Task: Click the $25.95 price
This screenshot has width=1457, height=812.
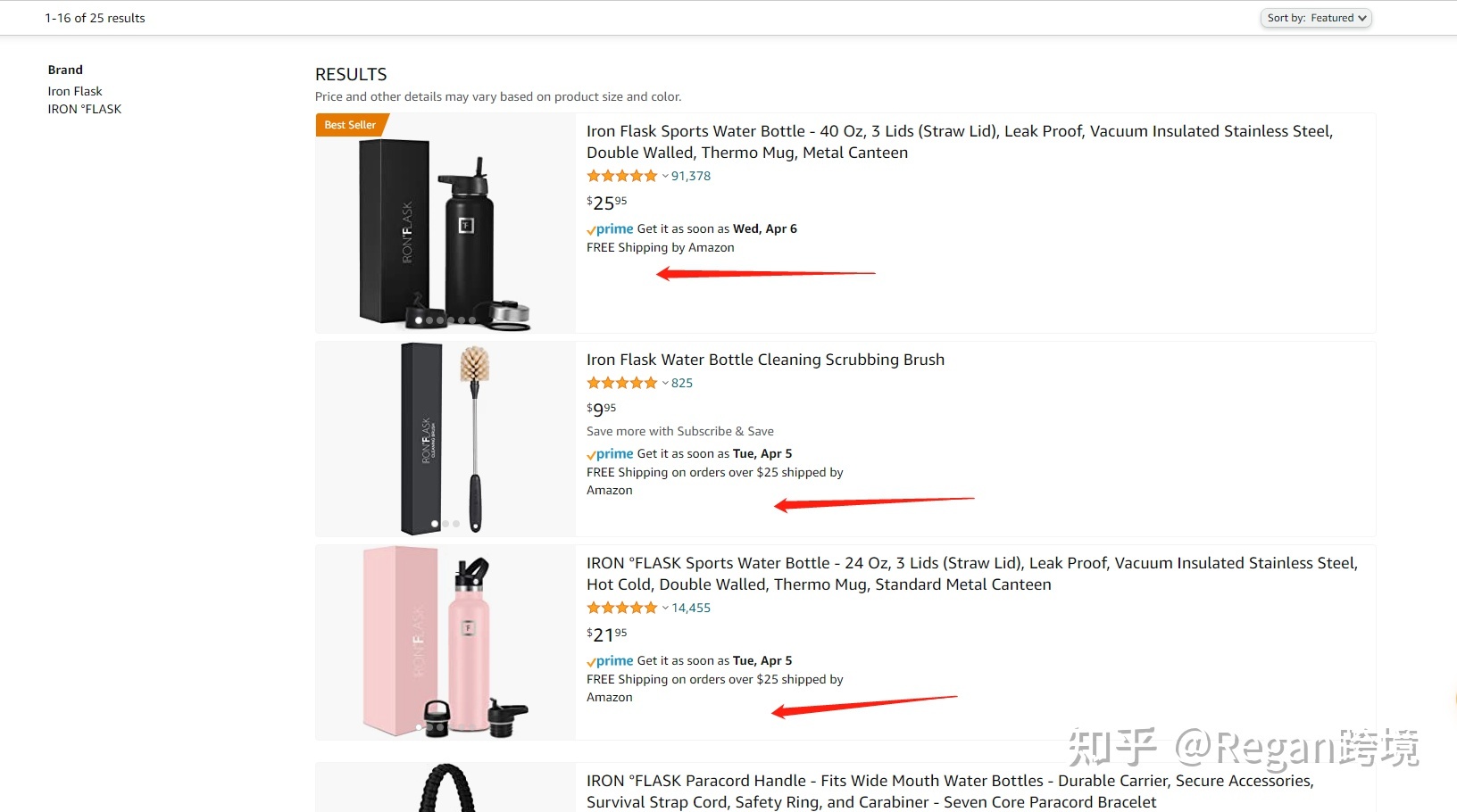Action: click(x=607, y=203)
